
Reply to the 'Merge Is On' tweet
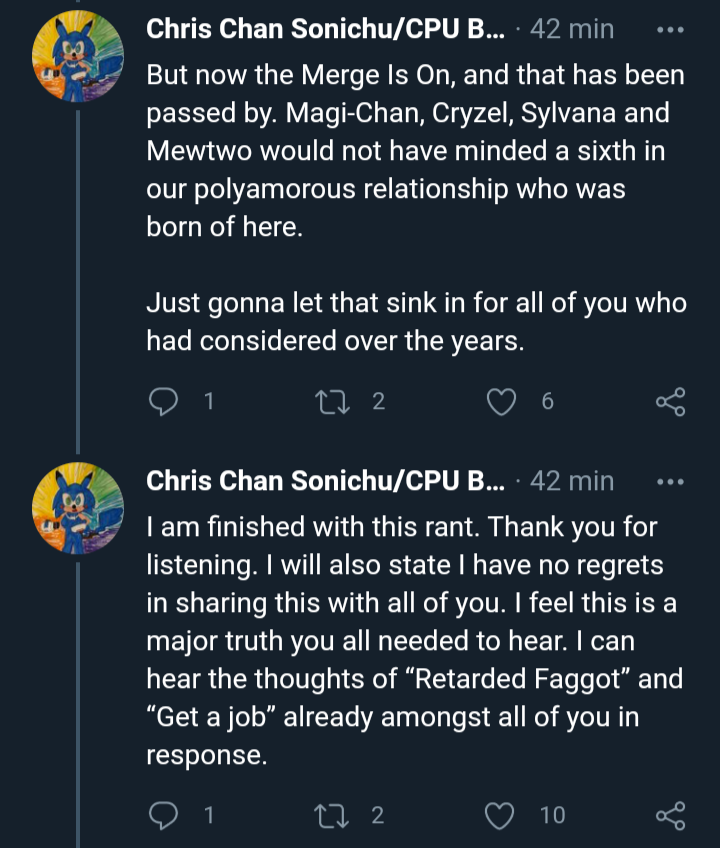(x=163, y=402)
